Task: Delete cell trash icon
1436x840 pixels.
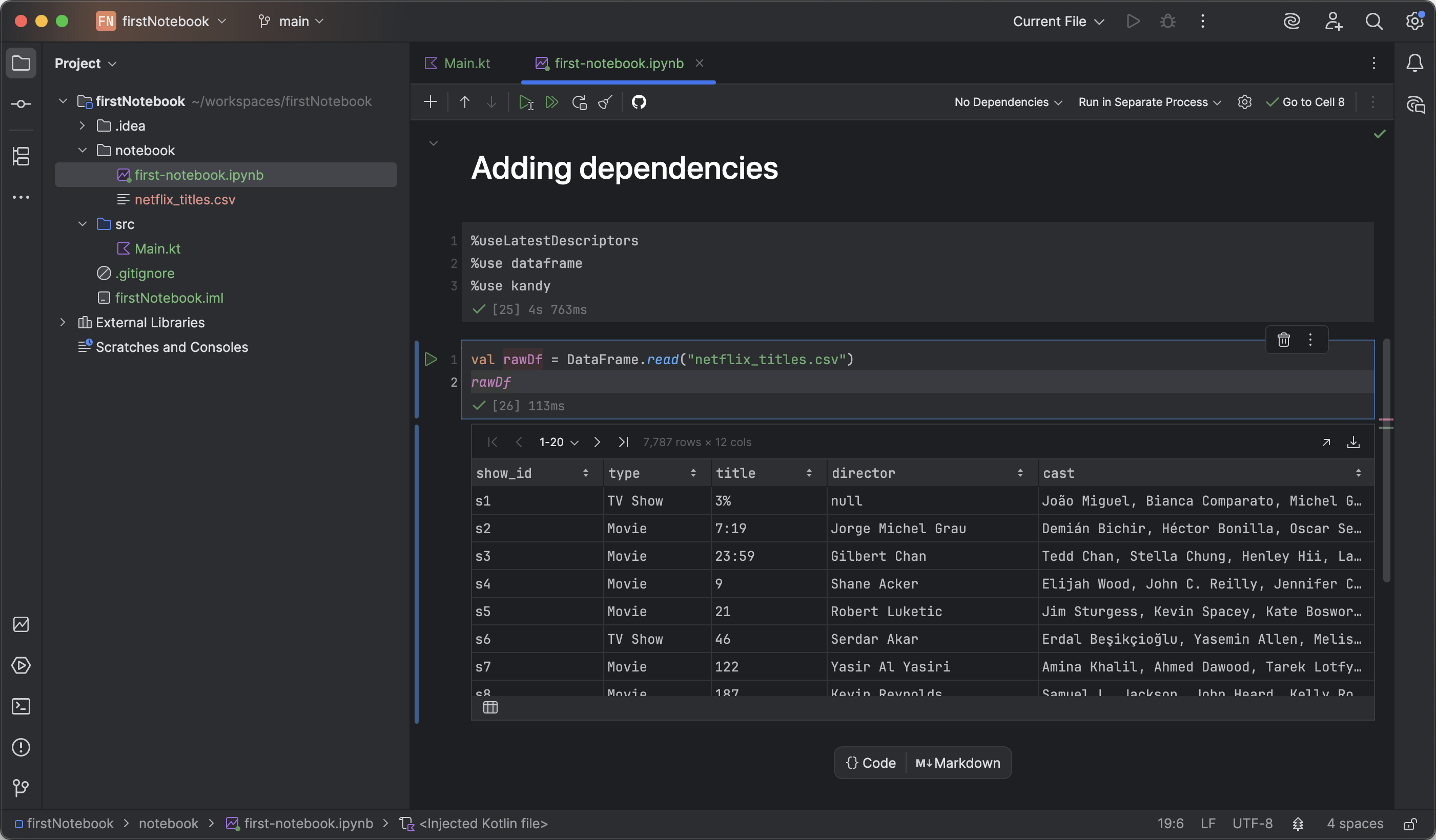Action: 1283,340
